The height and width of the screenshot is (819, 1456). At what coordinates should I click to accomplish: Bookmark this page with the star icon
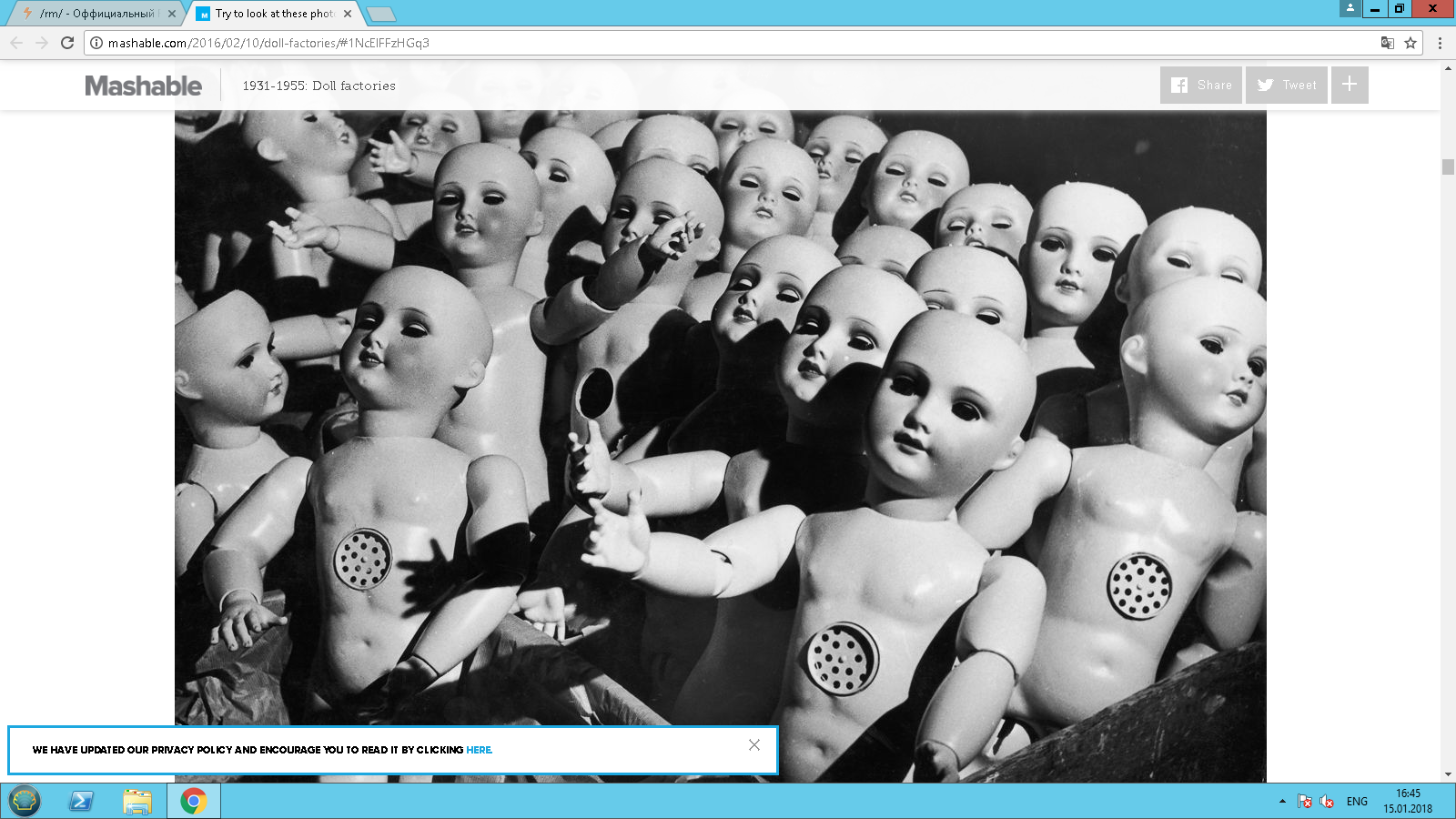pos(1410,43)
